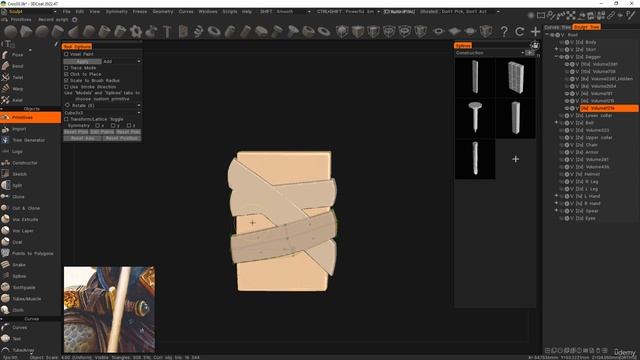Image resolution: width=640 pixels, height=360 pixels.
Task: Open the Rotate dropdown
Action: (102, 105)
